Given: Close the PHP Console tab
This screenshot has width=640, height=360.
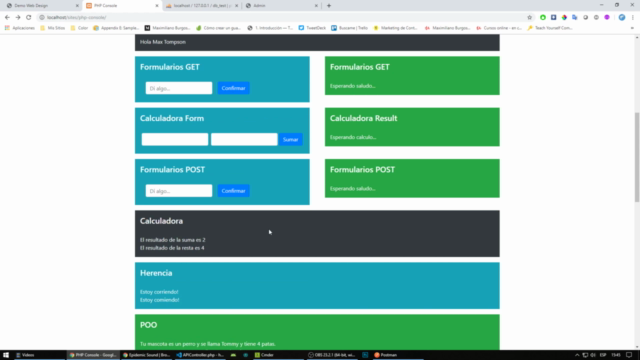Looking at the screenshot, I should coord(157,6).
